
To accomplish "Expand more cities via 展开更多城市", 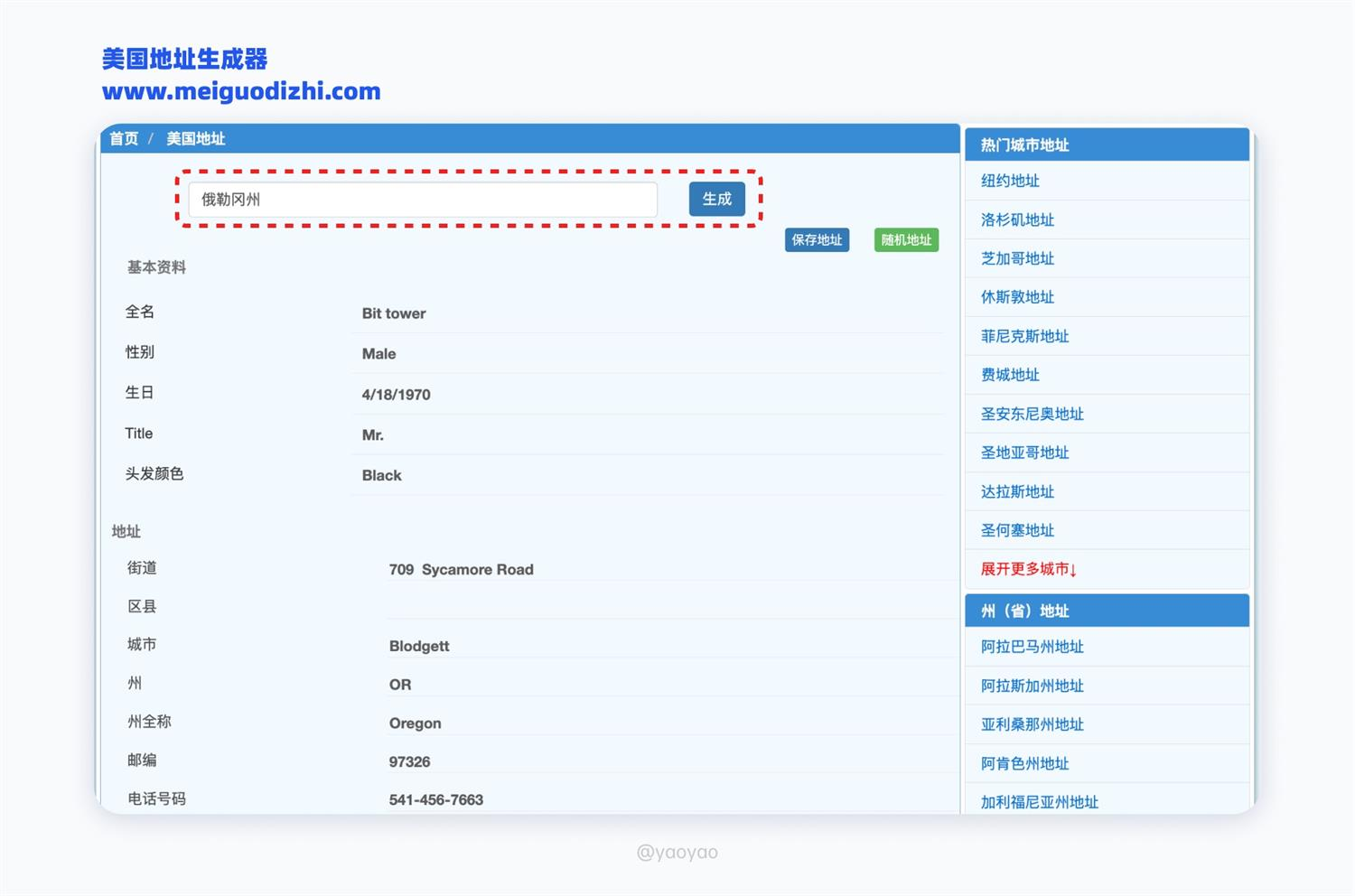I will point(1028,569).
